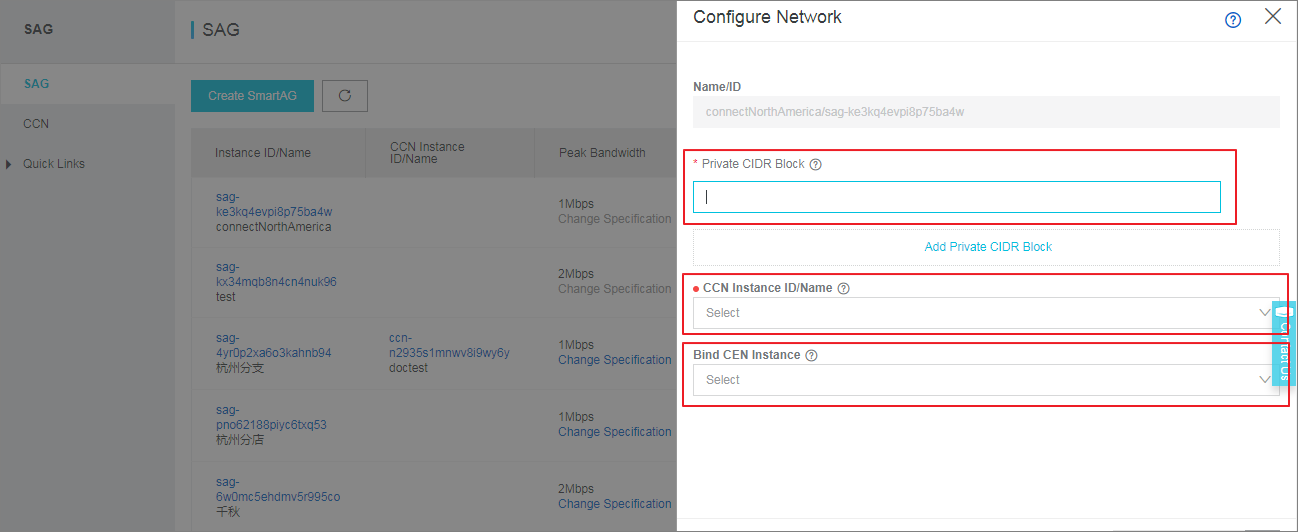Click Change Specification under 2Mbps for test instance
1298x532 pixels.
pos(615,289)
